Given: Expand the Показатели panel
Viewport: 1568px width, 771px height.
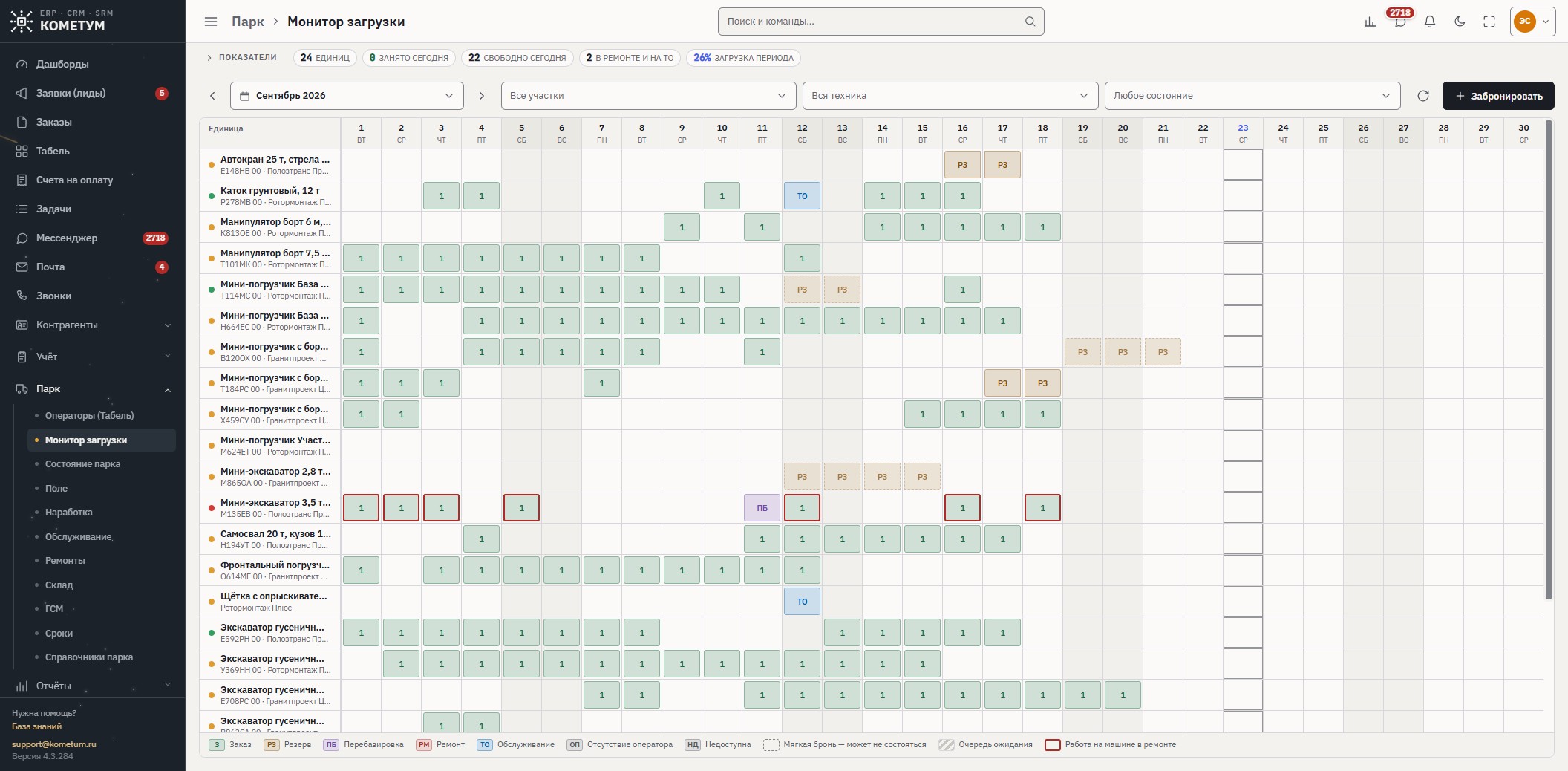Looking at the screenshot, I should coord(241,58).
